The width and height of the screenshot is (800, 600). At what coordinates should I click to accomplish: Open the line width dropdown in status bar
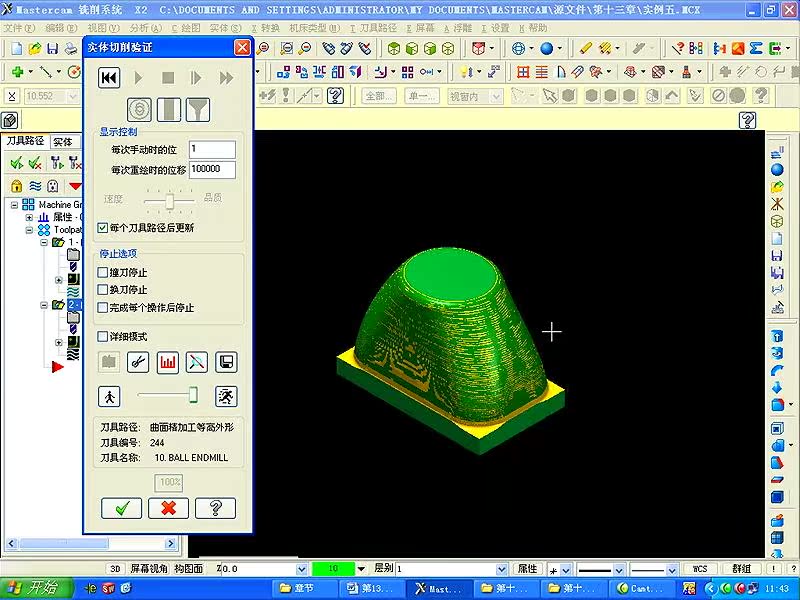tap(672, 569)
